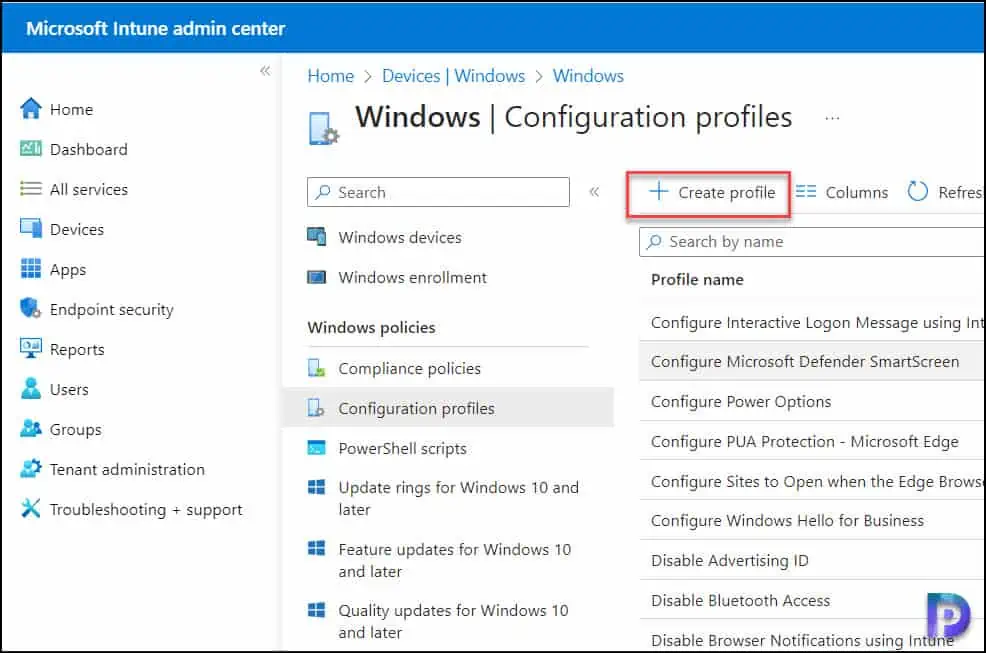This screenshot has width=986, height=653.
Task: Go to Home breadcrumb link
Action: point(331,76)
